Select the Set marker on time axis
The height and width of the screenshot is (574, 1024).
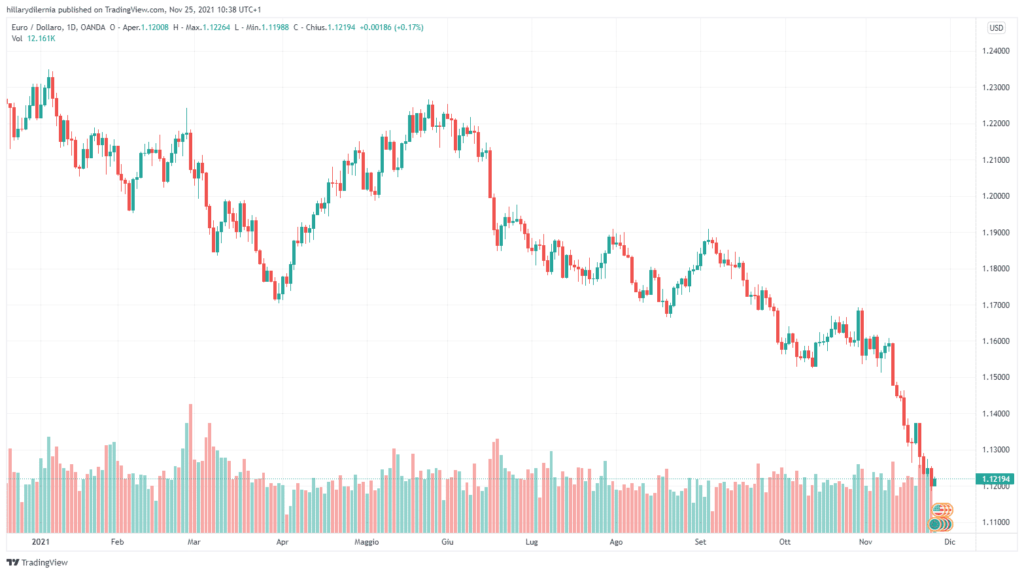click(700, 541)
